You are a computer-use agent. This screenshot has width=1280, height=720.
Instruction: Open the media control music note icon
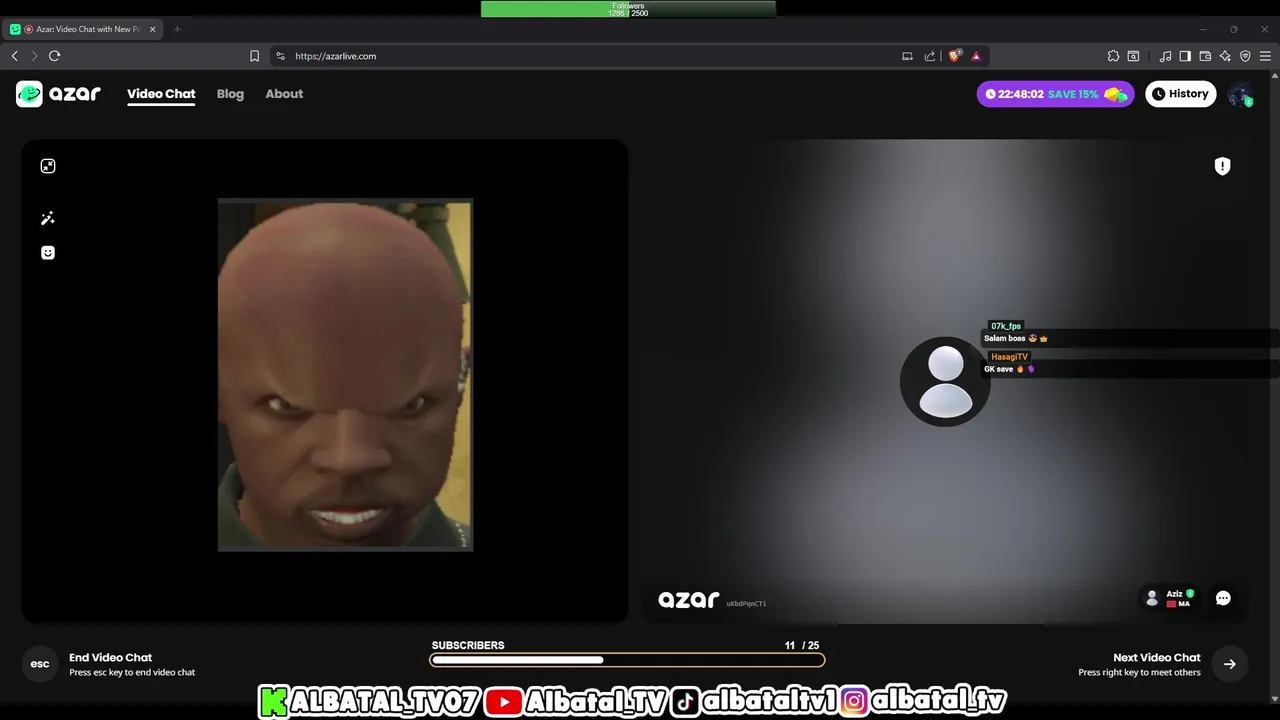tap(1165, 56)
